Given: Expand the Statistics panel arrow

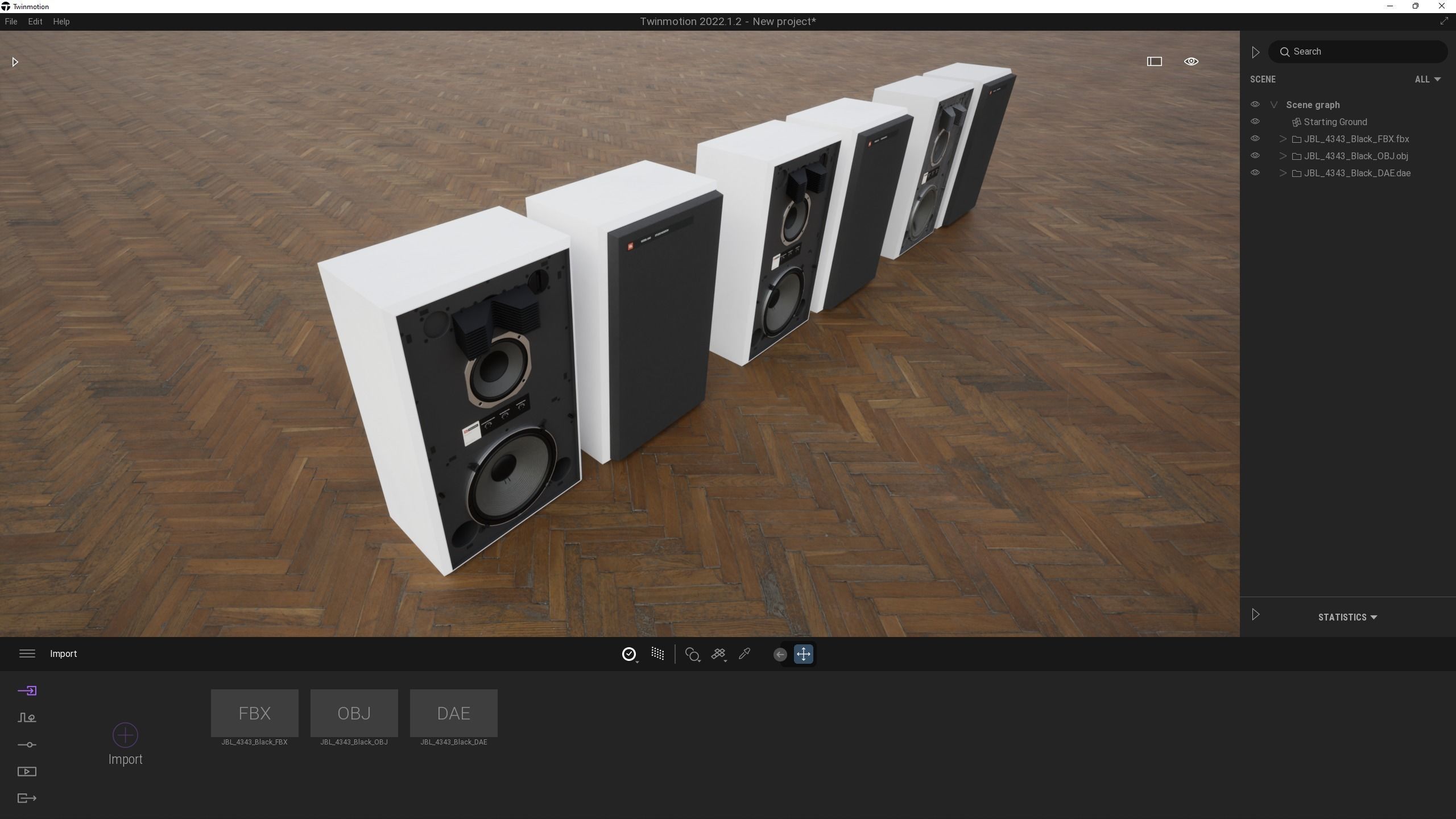Looking at the screenshot, I should [1255, 614].
